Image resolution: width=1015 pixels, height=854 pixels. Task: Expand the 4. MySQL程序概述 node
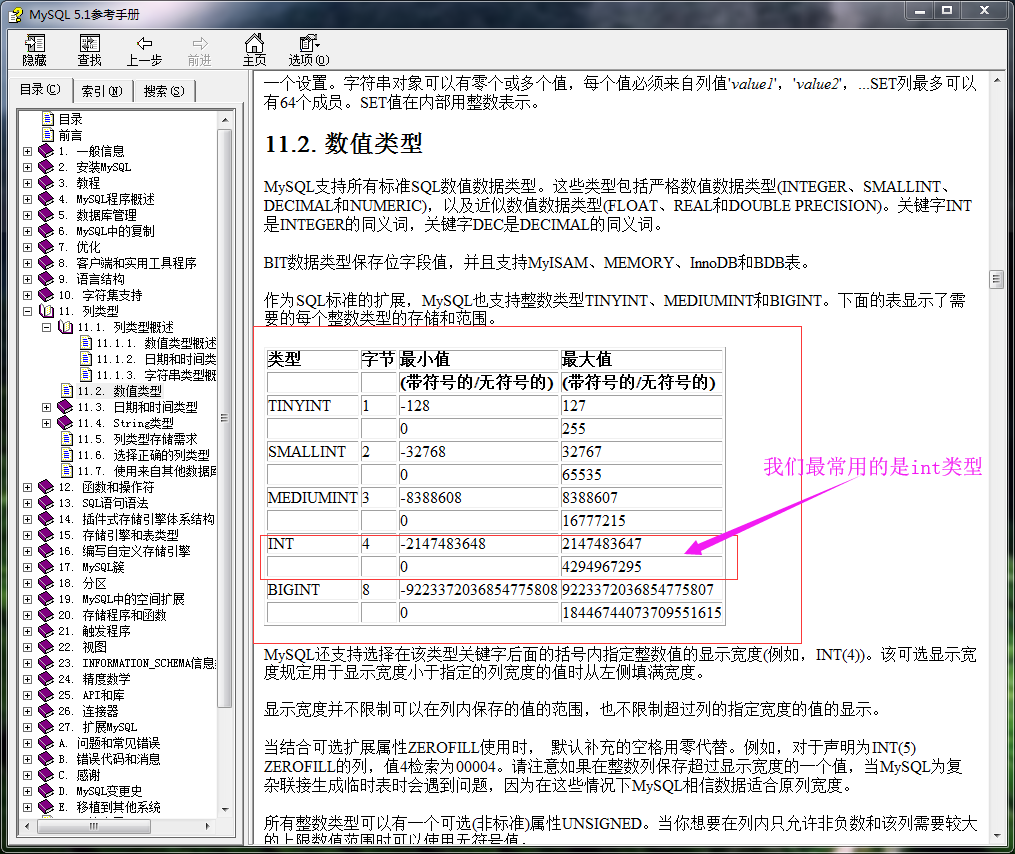27,199
